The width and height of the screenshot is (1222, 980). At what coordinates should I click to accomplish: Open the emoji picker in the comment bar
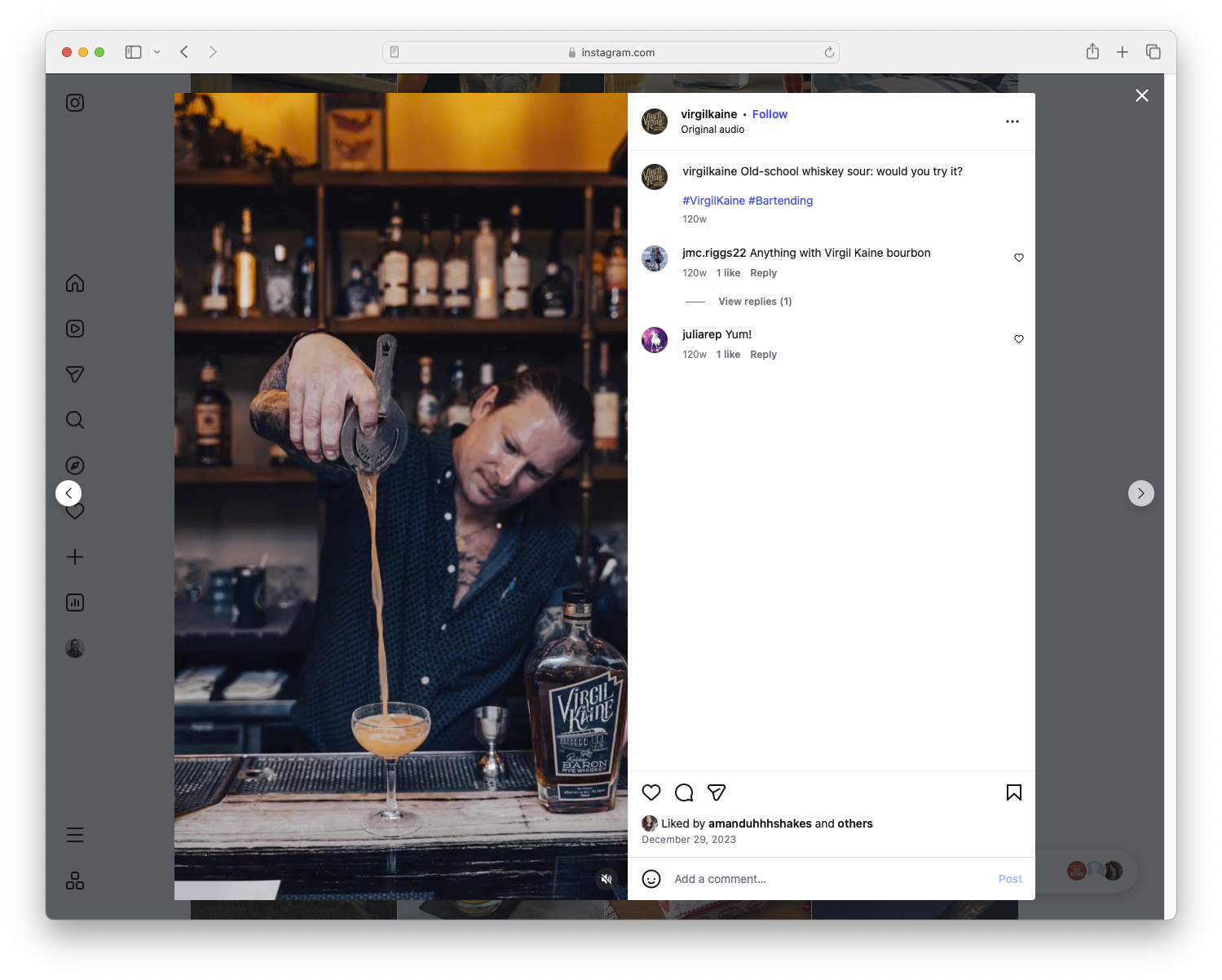coord(651,879)
